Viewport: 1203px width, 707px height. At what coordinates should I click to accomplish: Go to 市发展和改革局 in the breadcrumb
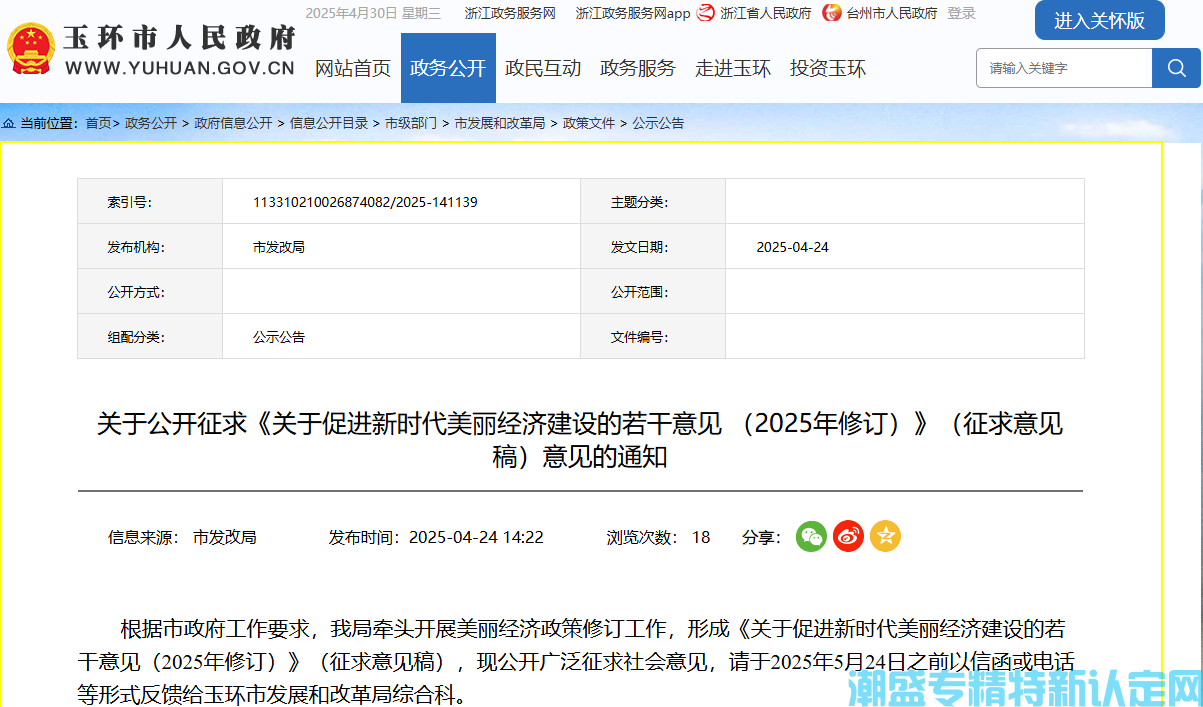500,123
